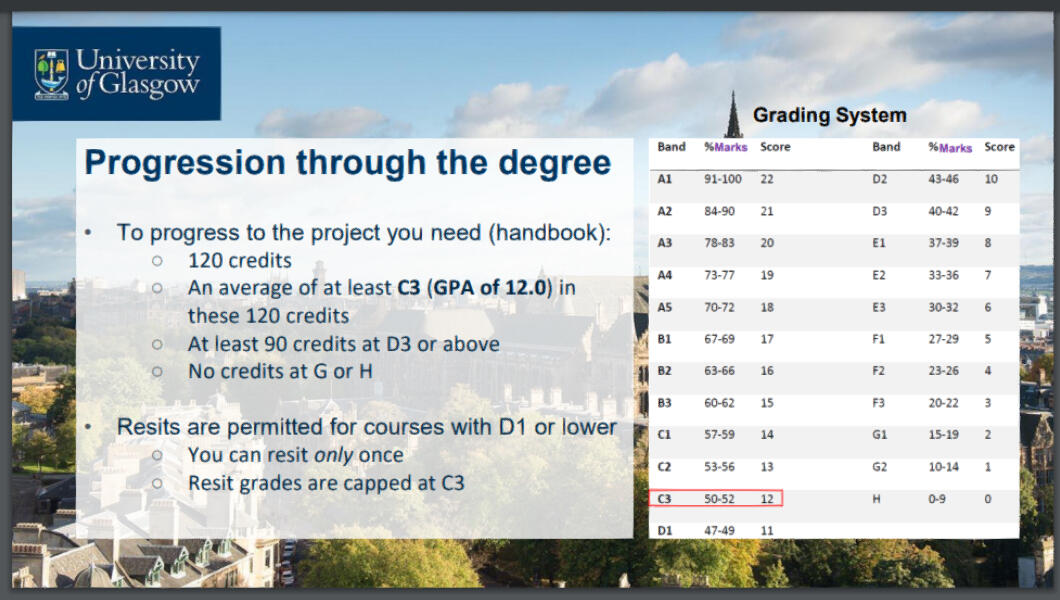1060x600 pixels.
Task: Select the 'No credits at G or H' bullet
Action: pyautogui.click(x=280, y=371)
